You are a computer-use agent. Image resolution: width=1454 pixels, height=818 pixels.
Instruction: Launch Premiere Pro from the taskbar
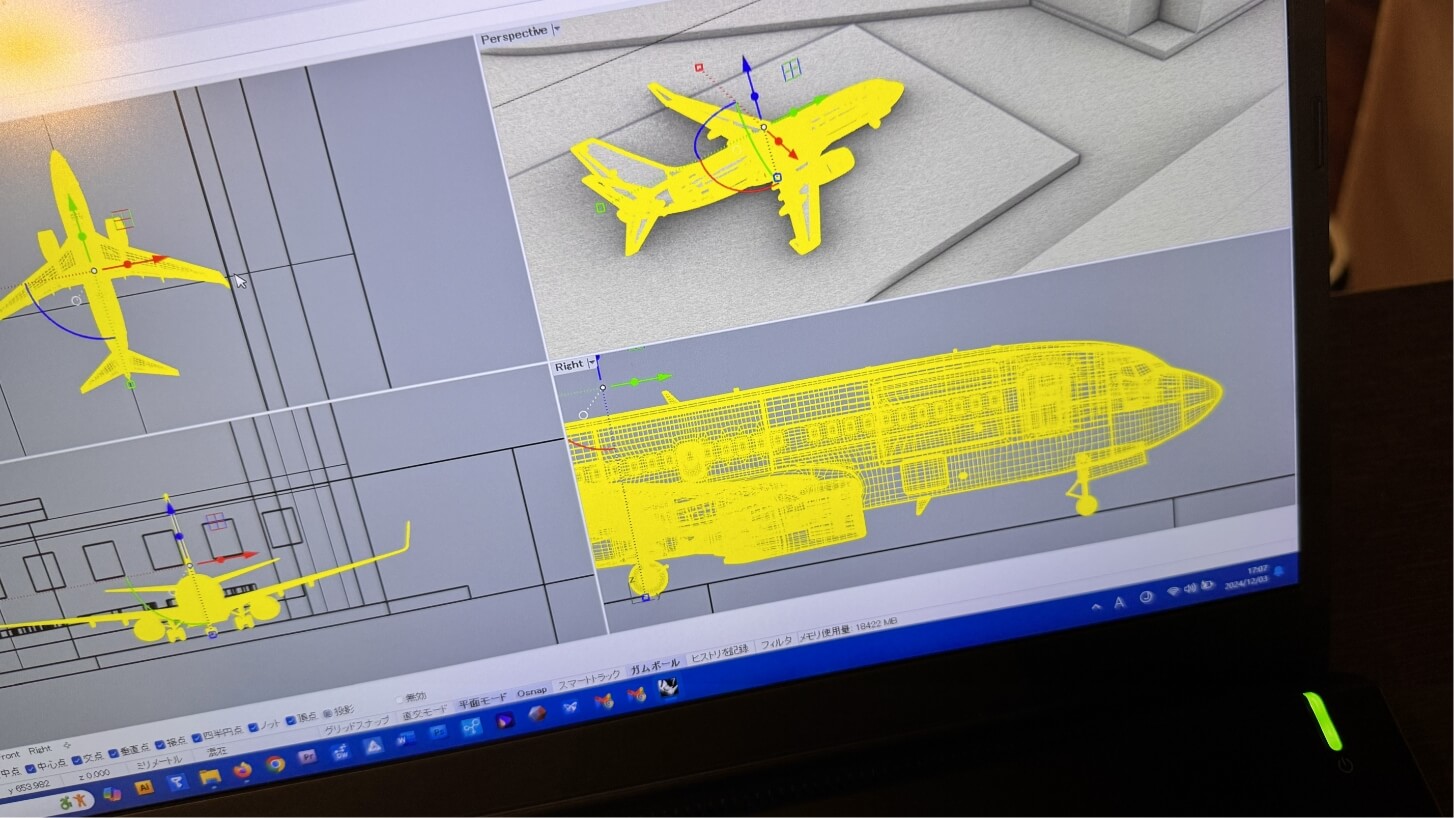point(307,756)
